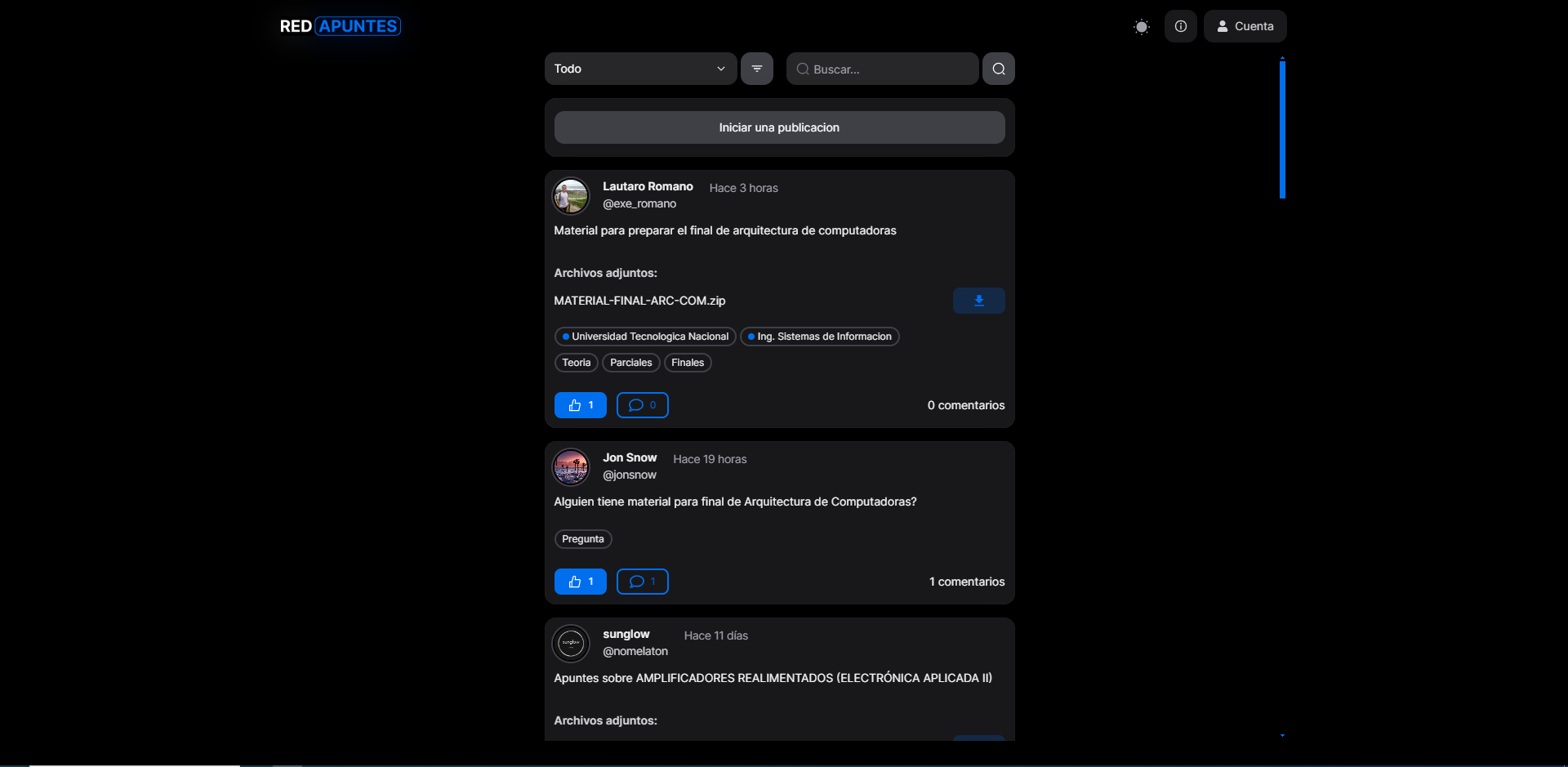Viewport: 1568px width, 767px height.
Task: Download MATERIAL-FINAL-ARC-COM.zip file
Action: pyautogui.click(x=978, y=301)
